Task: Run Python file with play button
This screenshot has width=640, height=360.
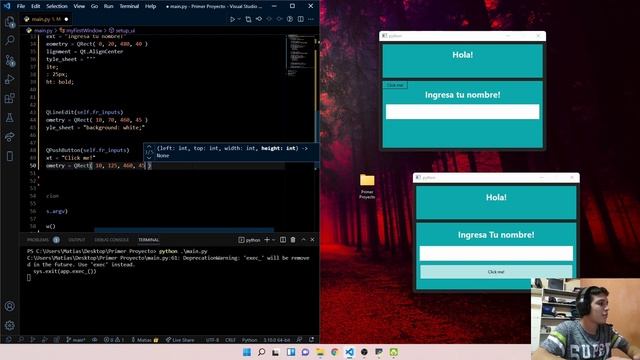Action: point(232,19)
